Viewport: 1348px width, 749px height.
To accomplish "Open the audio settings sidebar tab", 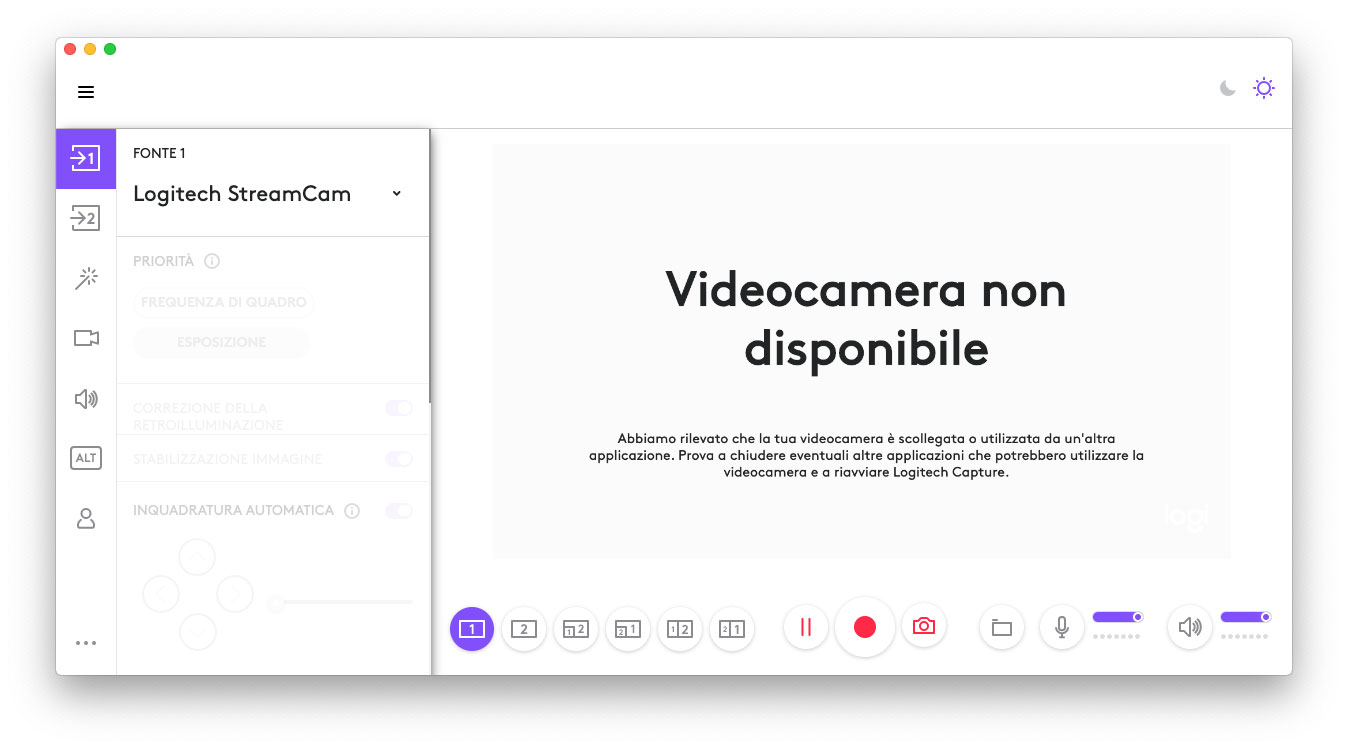I will pyautogui.click(x=86, y=399).
